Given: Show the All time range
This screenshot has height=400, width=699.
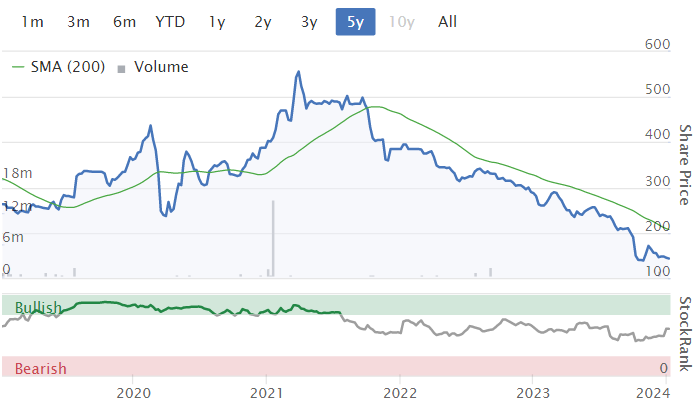Looking at the screenshot, I should (x=447, y=22).
